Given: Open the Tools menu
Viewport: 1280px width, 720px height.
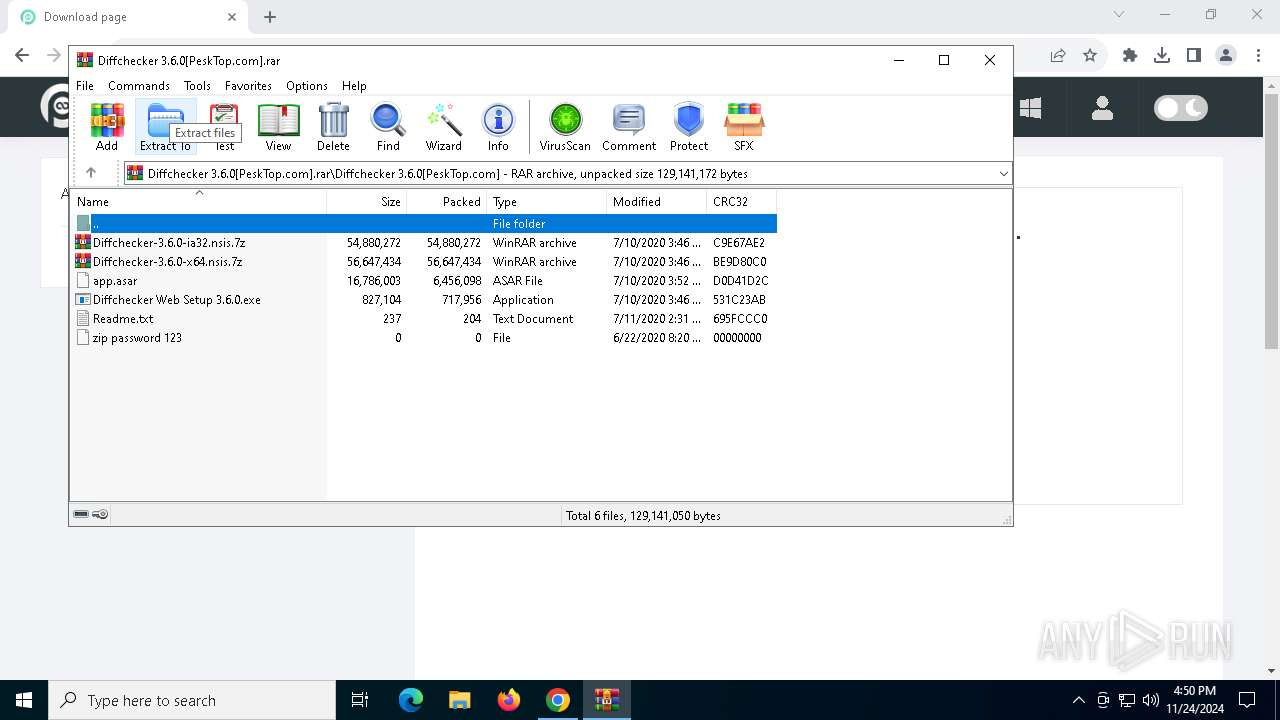Looking at the screenshot, I should [197, 86].
